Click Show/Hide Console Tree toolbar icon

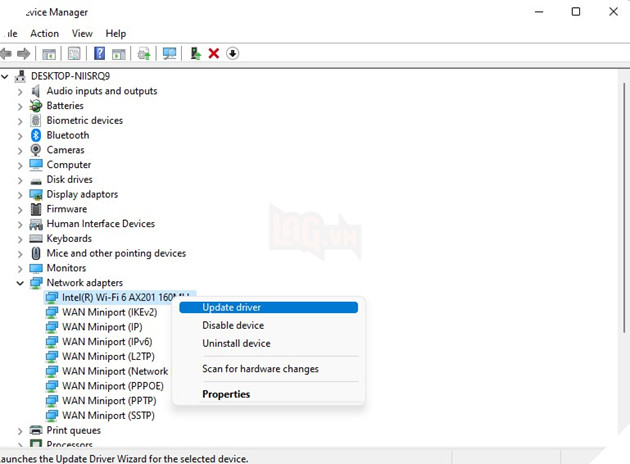click(x=49, y=53)
